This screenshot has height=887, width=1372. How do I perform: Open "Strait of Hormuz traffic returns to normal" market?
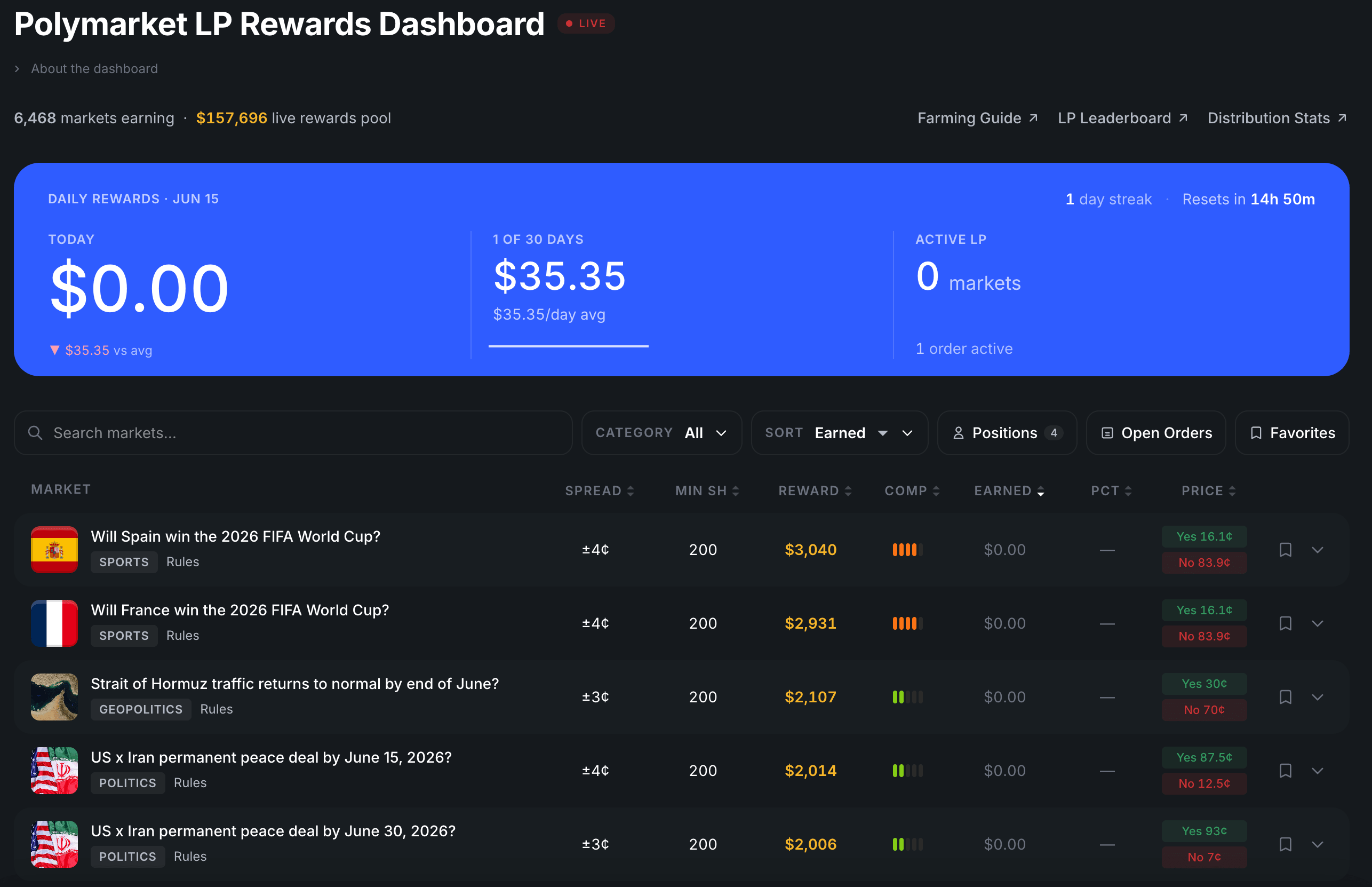295,684
